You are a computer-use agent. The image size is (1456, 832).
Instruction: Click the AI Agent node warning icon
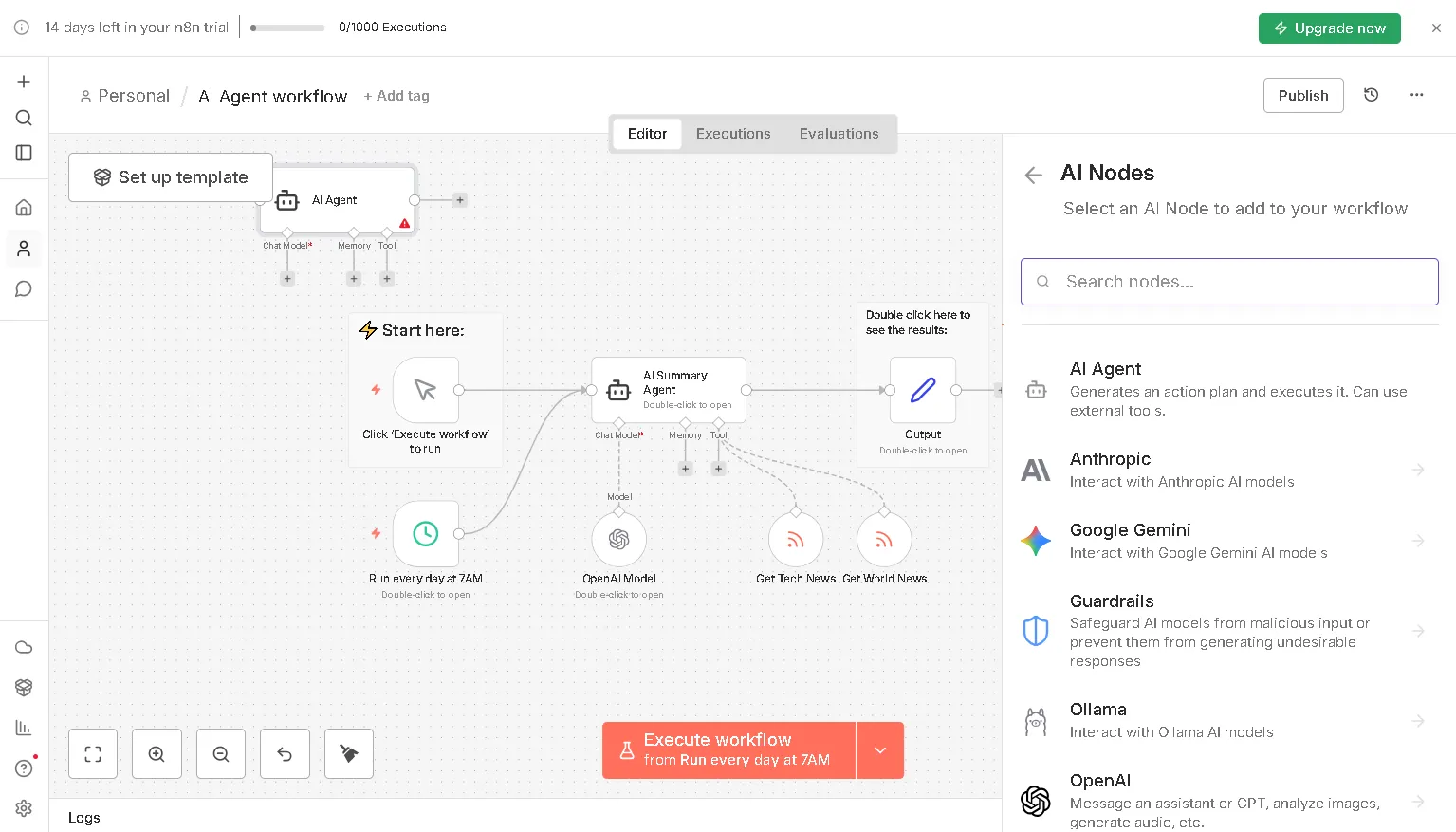coord(405,224)
